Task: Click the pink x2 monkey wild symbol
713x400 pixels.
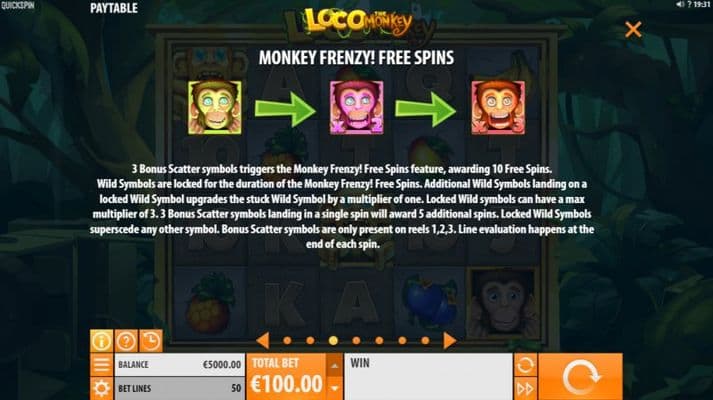Action: tap(356, 108)
